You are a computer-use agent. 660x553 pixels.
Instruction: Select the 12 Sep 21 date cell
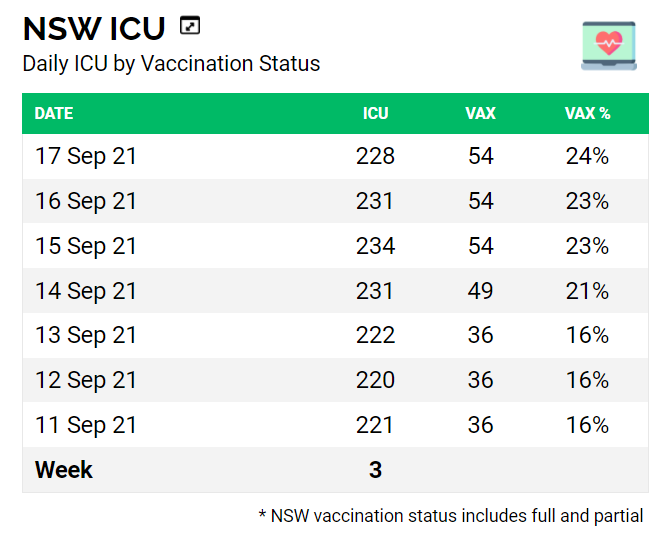[86, 380]
